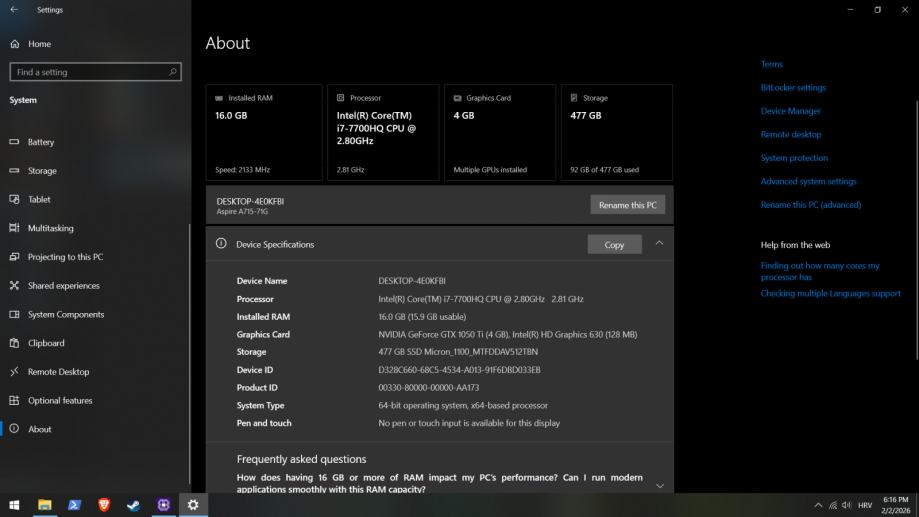Select the Installed RAM card
The height and width of the screenshot is (517, 919).
264,132
